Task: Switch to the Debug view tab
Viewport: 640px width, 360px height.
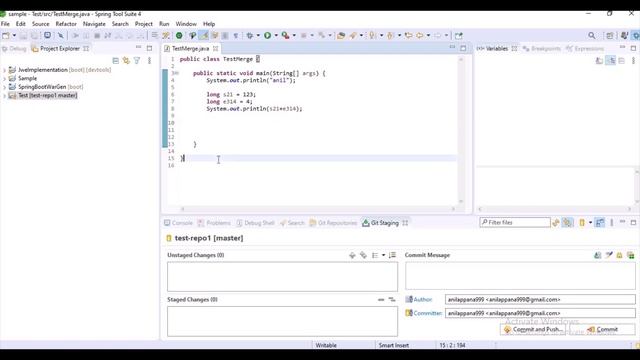Action: [x=14, y=49]
